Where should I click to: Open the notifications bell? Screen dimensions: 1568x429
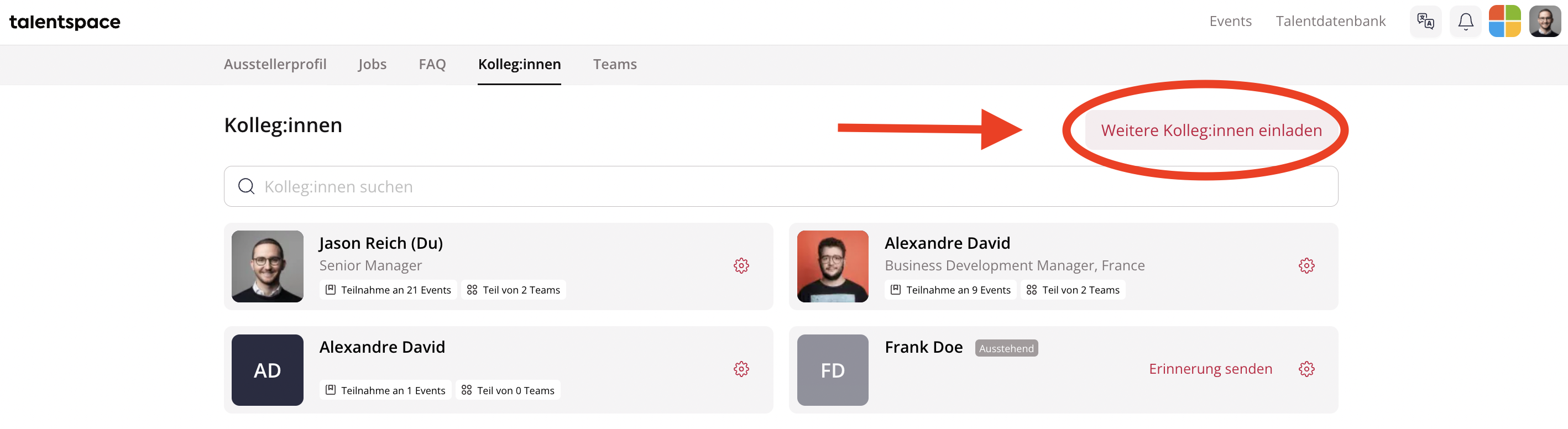pos(1465,22)
